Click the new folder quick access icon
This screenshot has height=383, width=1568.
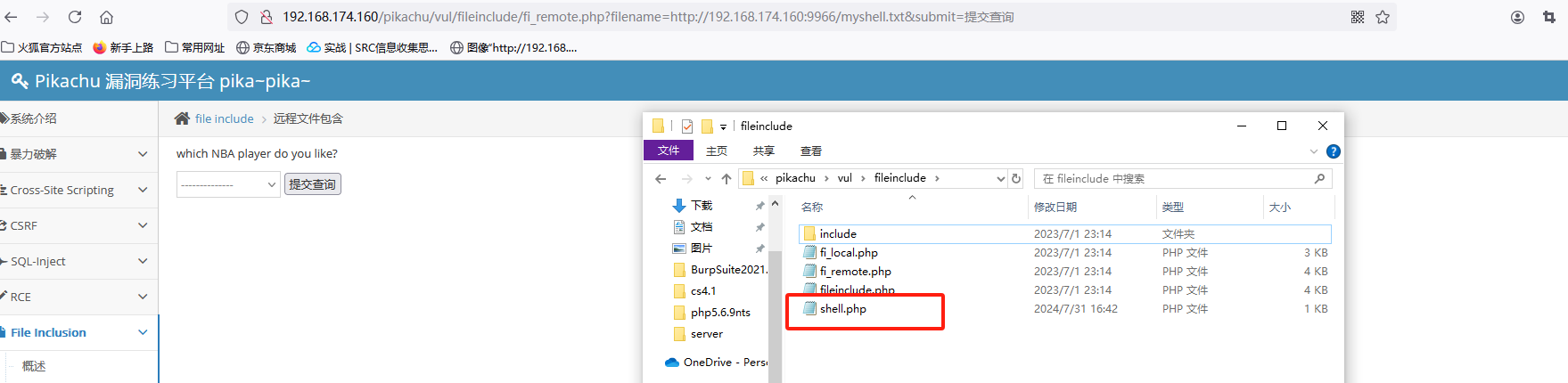click(707, 126)
